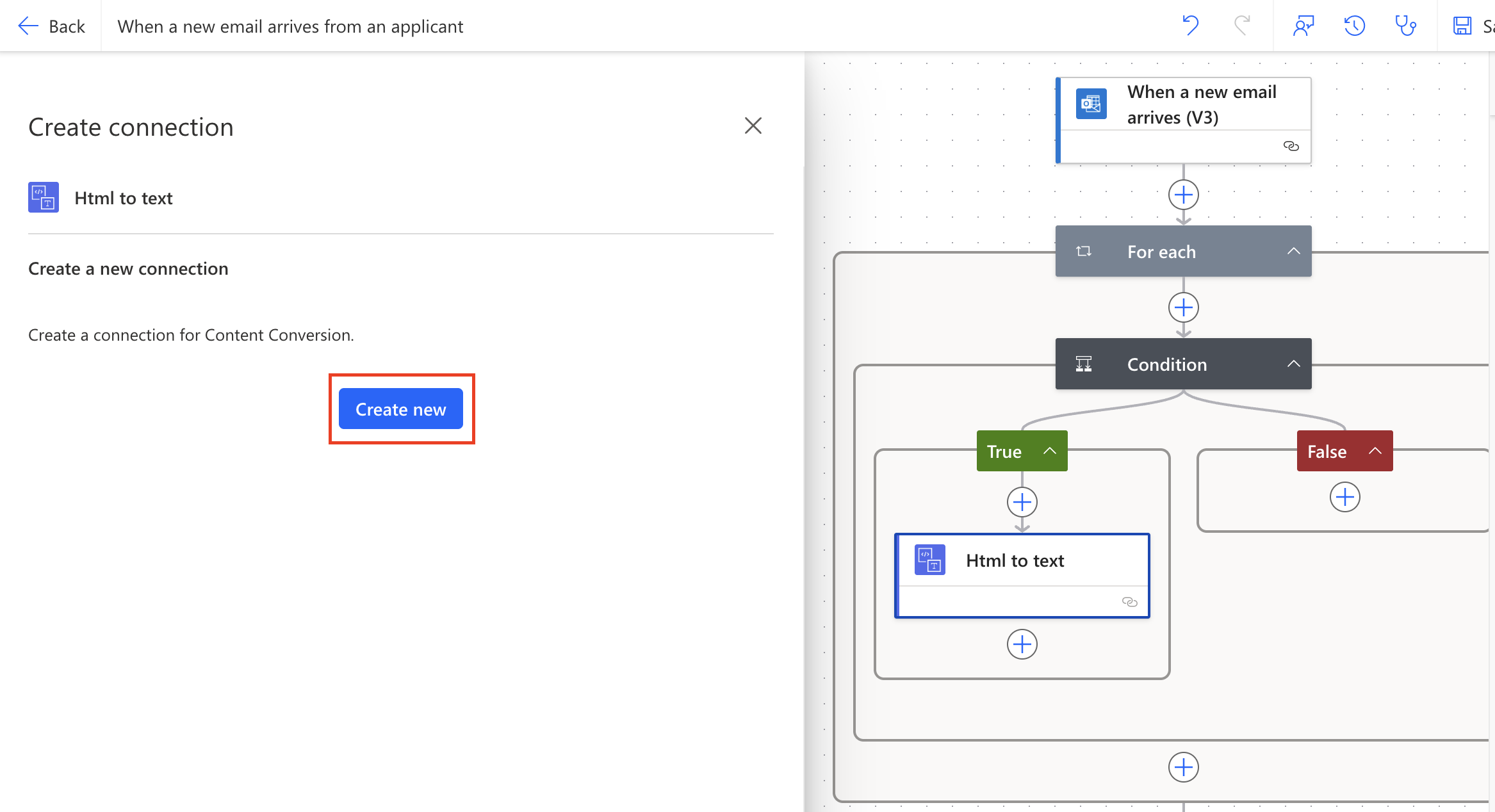The height and width of the screenshot is (812, 1495).
Task: Add a step below Html to text
Action: coord(1022,644)
